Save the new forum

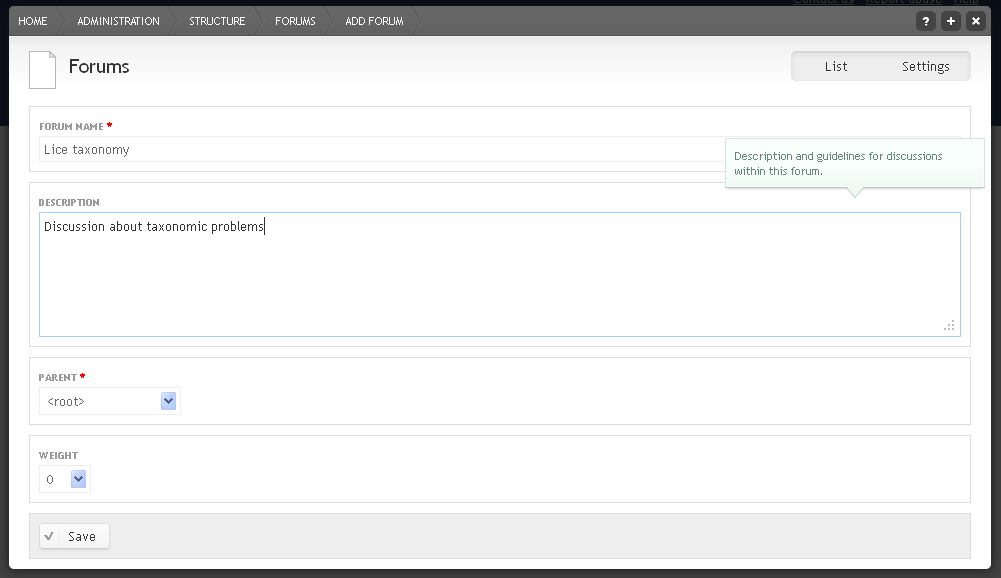[x=75, y=536]
